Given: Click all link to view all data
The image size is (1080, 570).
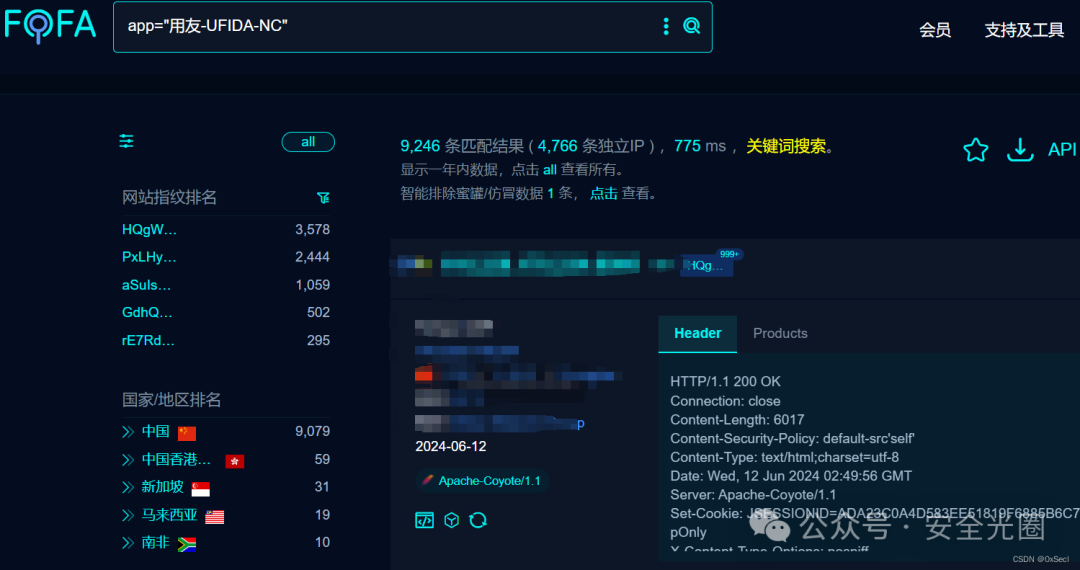Looking at the screenshot, I should [x=550, y=169].
